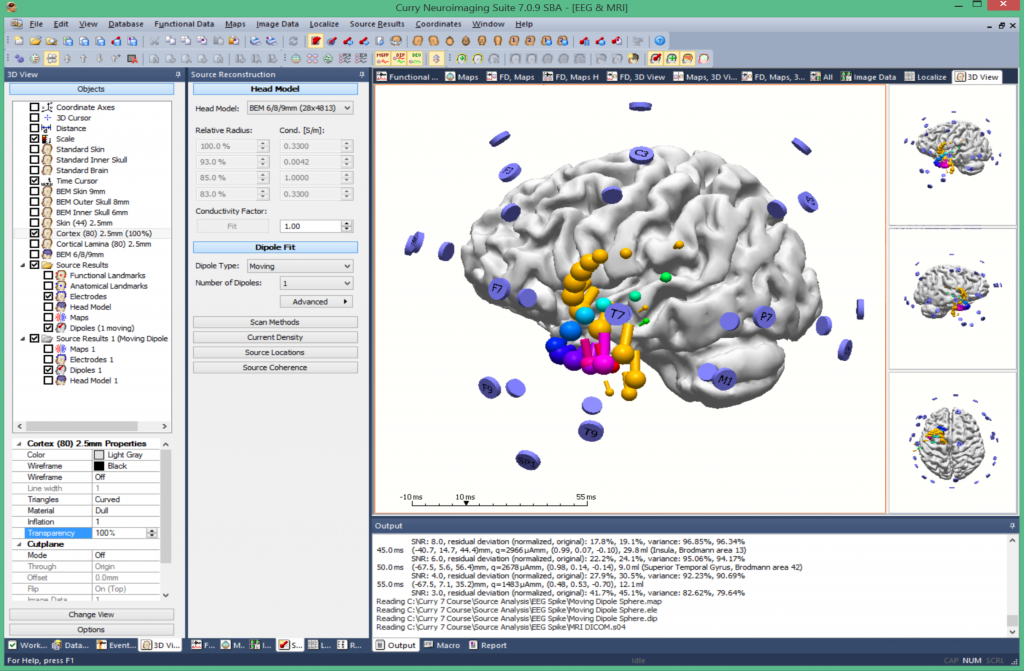
Task: Click the Conductivity Factor 1.00 input field
Action: click(x=310, y=226)
